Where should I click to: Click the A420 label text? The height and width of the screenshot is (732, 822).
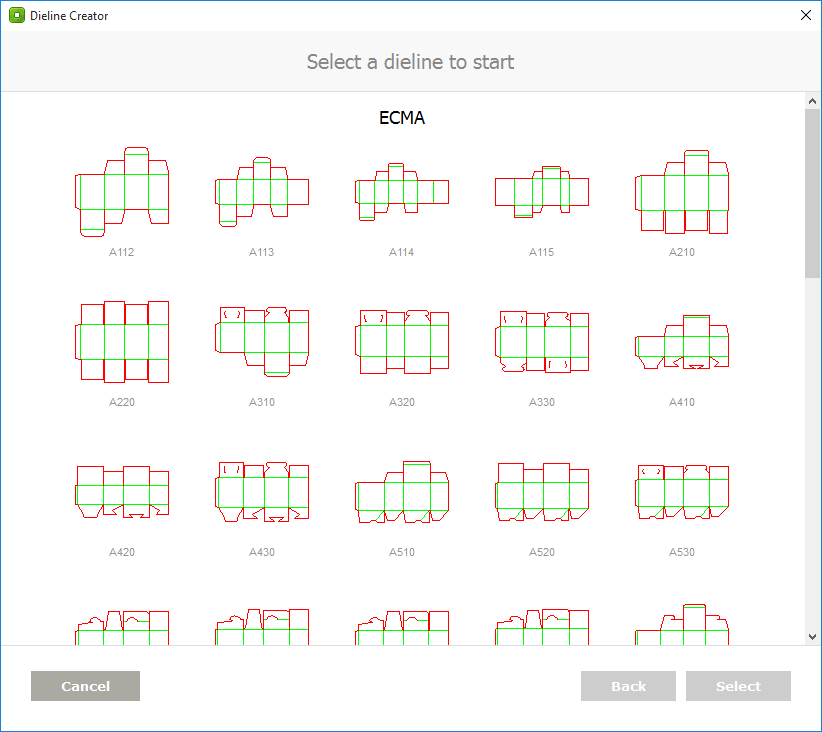(x=122, y=552)
